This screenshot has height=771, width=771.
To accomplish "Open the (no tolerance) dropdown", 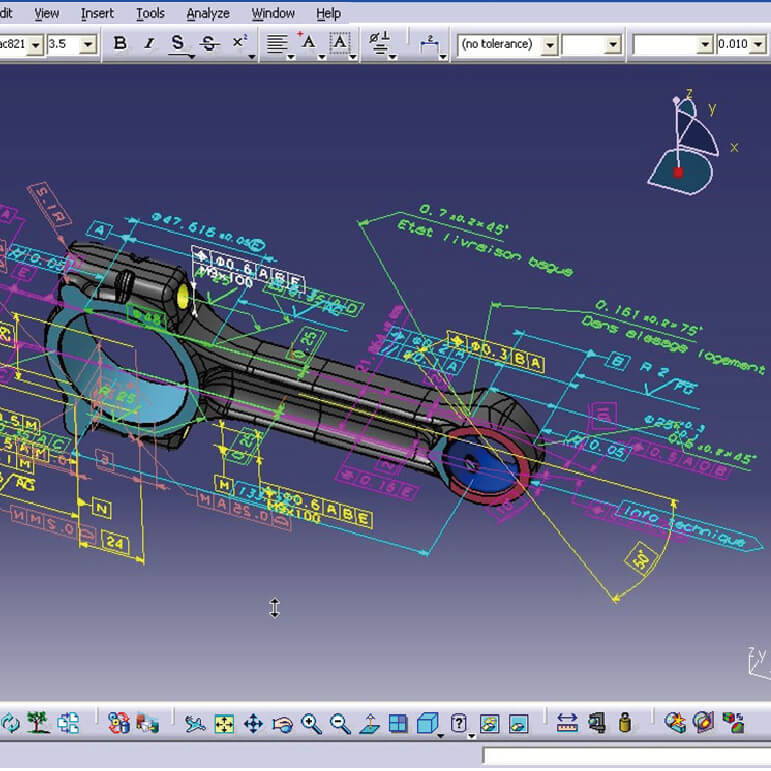I will (x=550, y=45).
